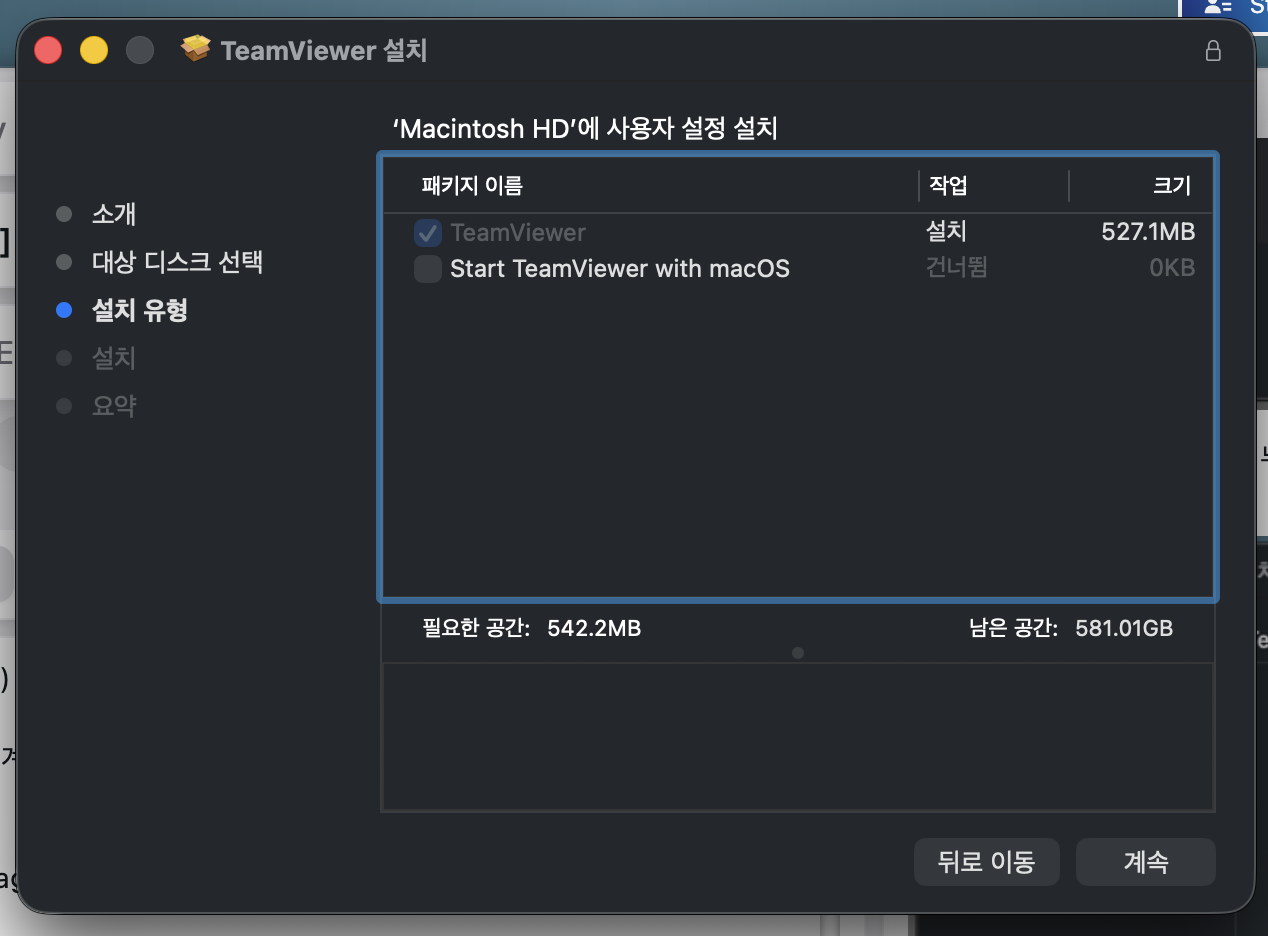
Task: Select the 소개 step in sidebar
Action: tap(114, 214)
